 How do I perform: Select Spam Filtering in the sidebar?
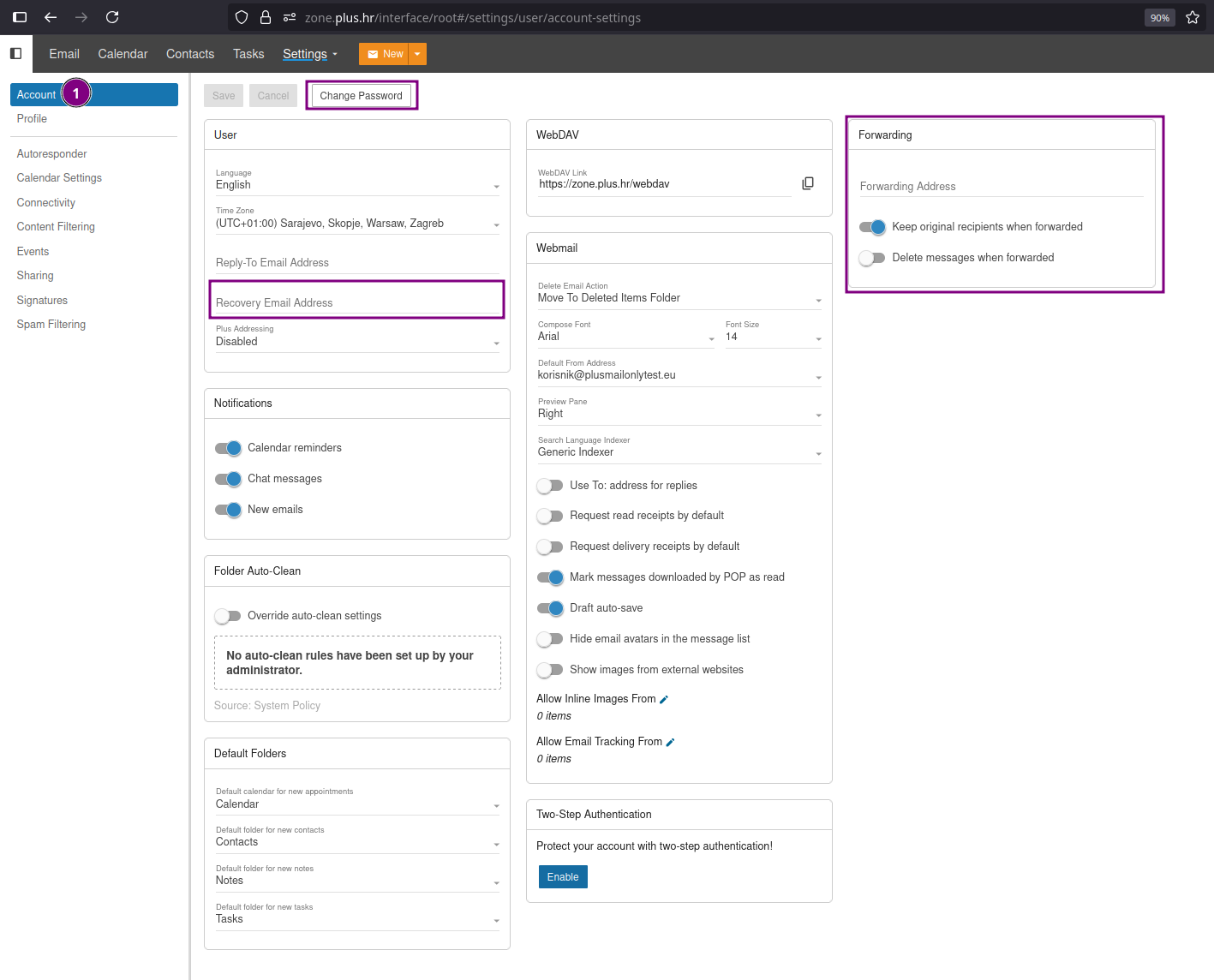[x=51, y=325]
